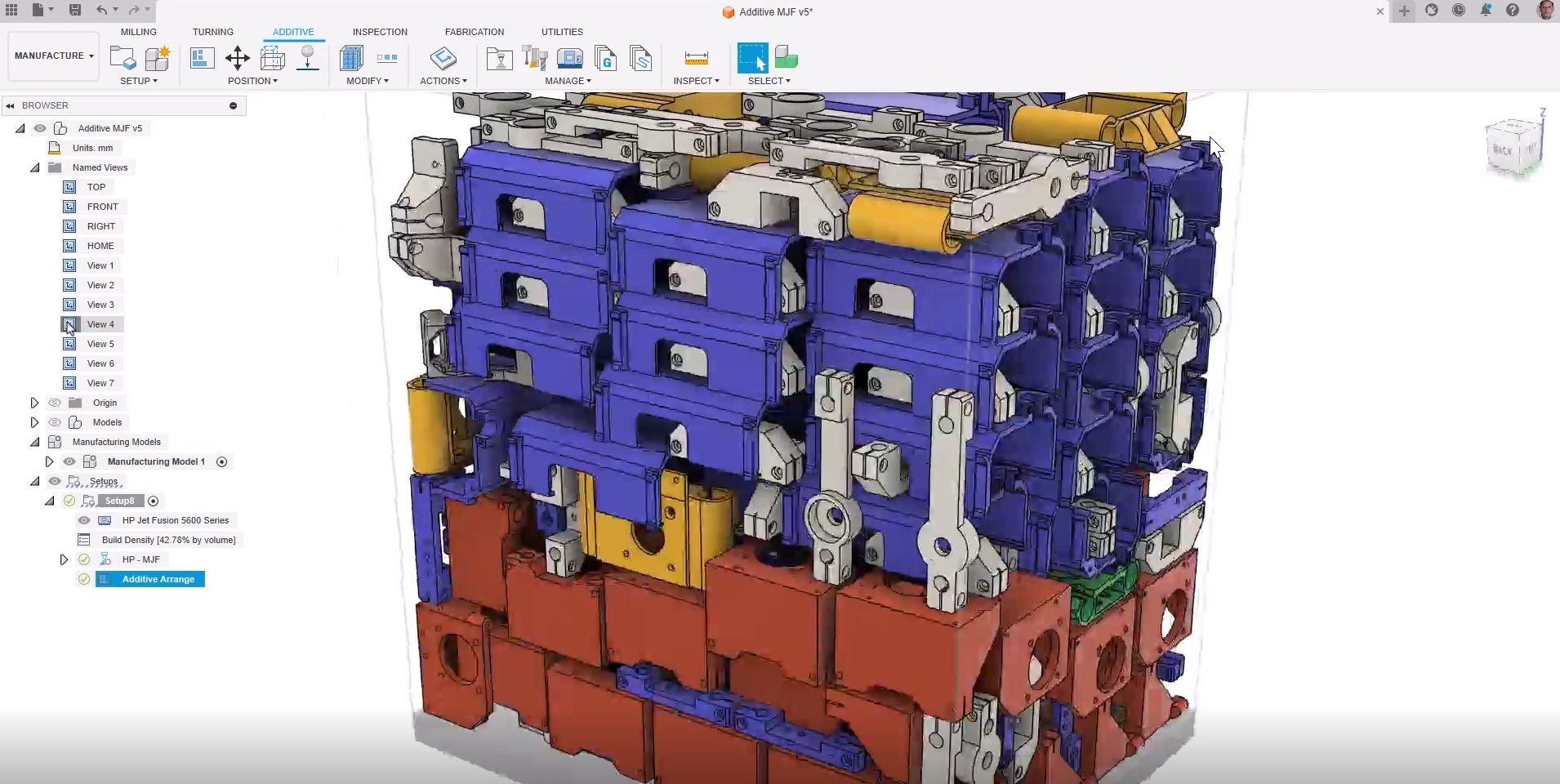Screen dimensions: 1560x784
Task: Collapse the BROWSER panel with double arrows
Action: point(10,105)
